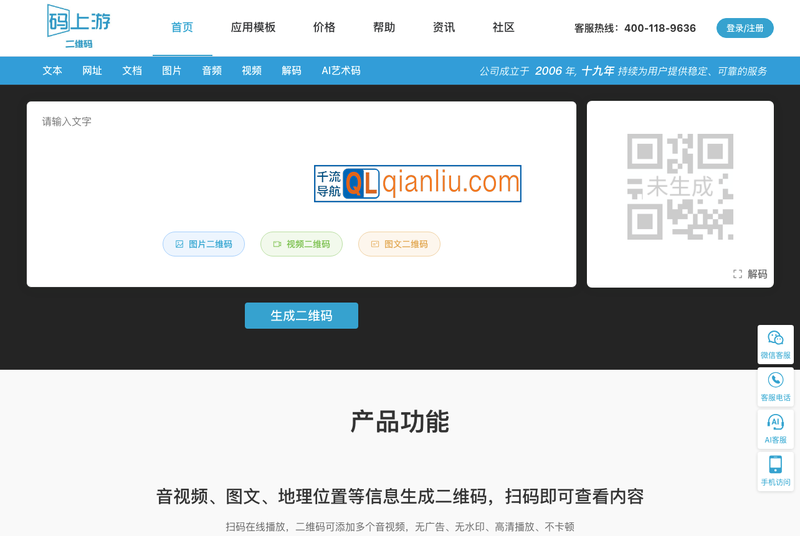Select the 文档 QR type tab
800x536 pixels.
pyautogui.click(x=132, y=71)
